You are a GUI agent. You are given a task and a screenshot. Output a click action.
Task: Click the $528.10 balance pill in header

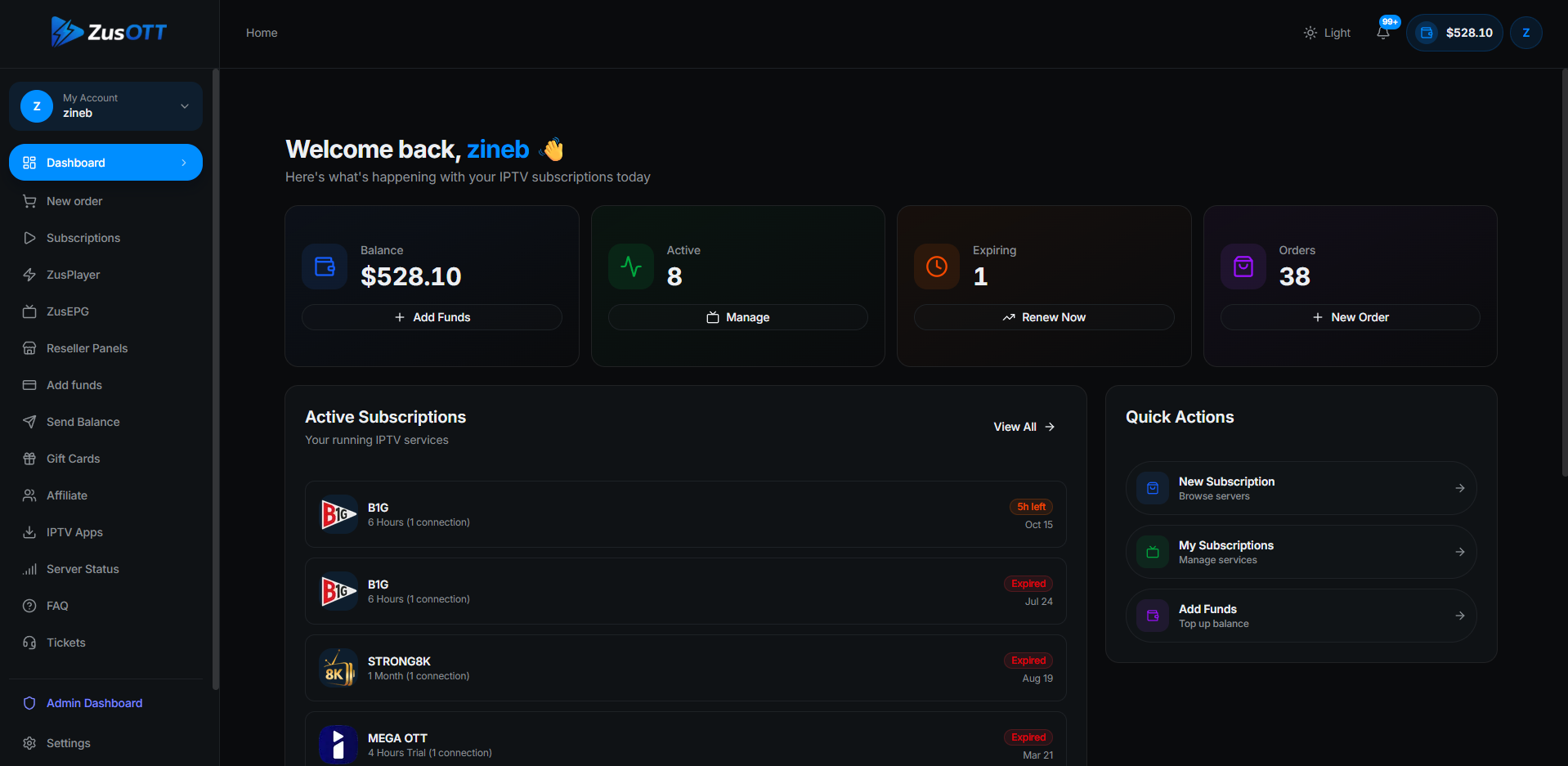coord(1454,33)
